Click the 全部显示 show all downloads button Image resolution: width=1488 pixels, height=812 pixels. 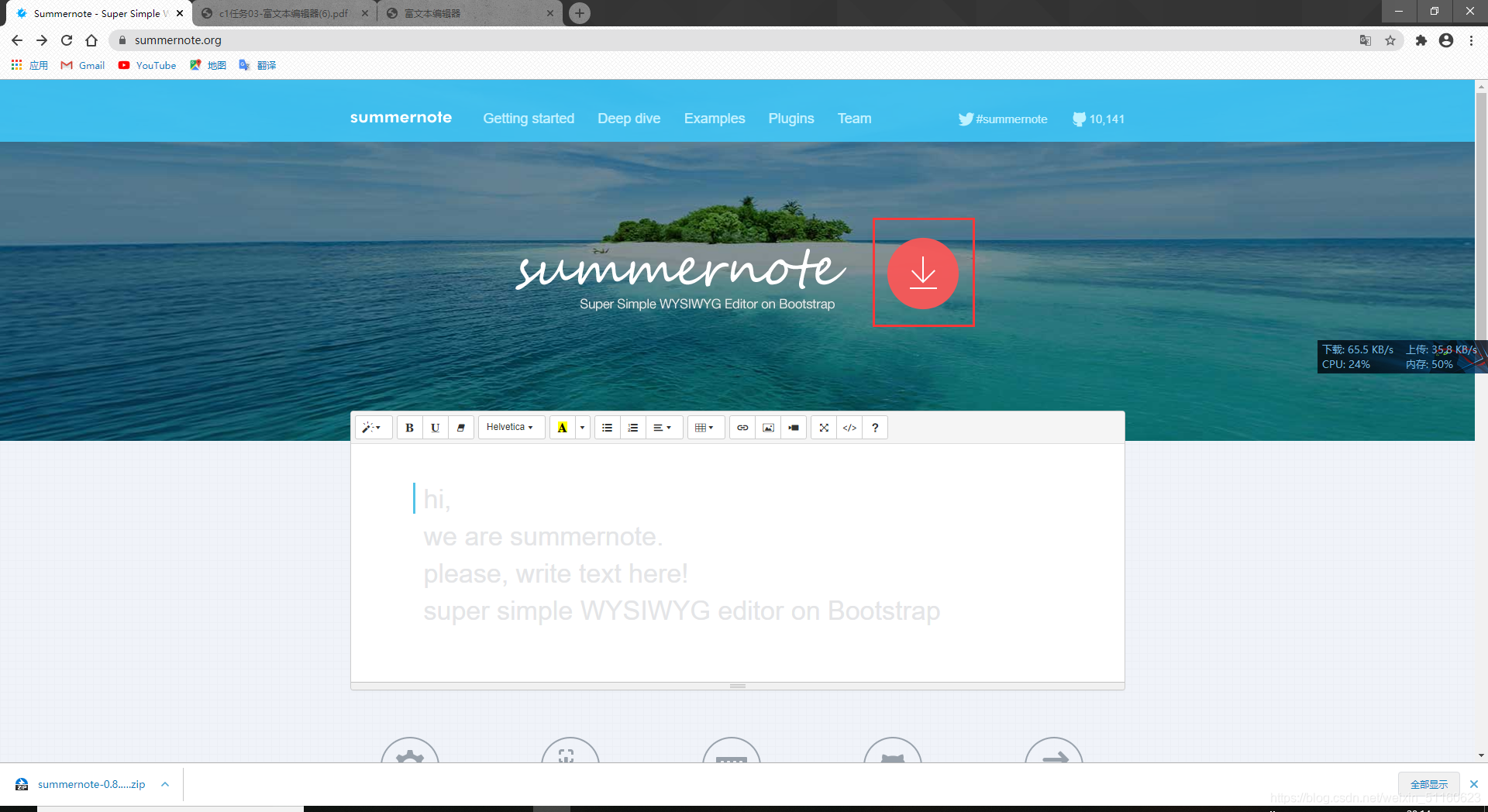(1428, 784)
